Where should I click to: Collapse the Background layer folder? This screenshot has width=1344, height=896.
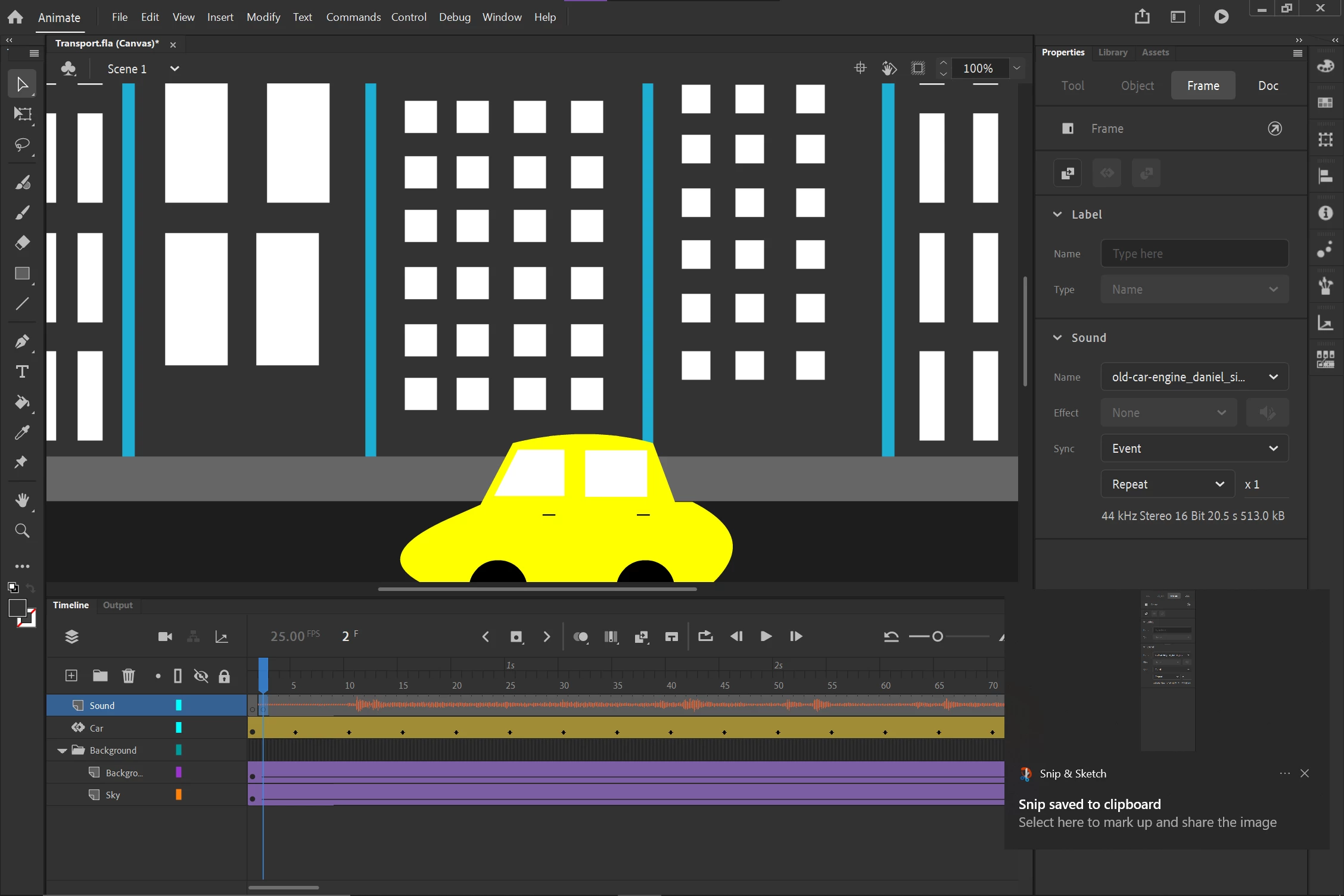pos(62,751)
